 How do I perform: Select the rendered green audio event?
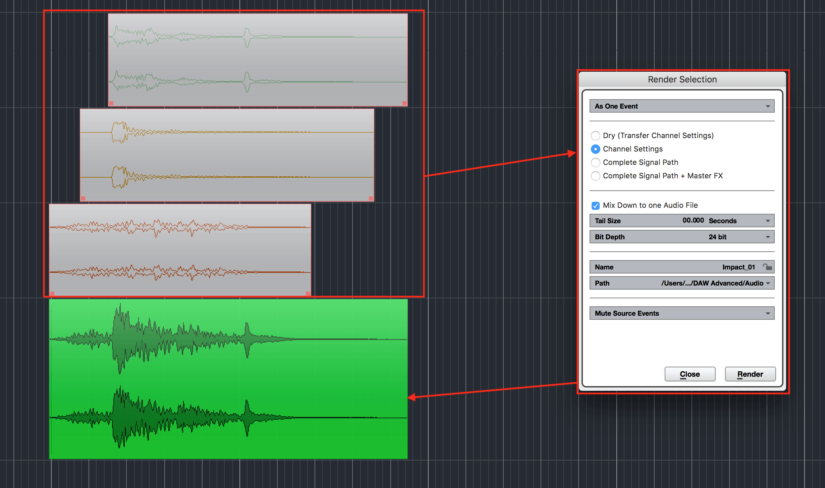point(228,379)
